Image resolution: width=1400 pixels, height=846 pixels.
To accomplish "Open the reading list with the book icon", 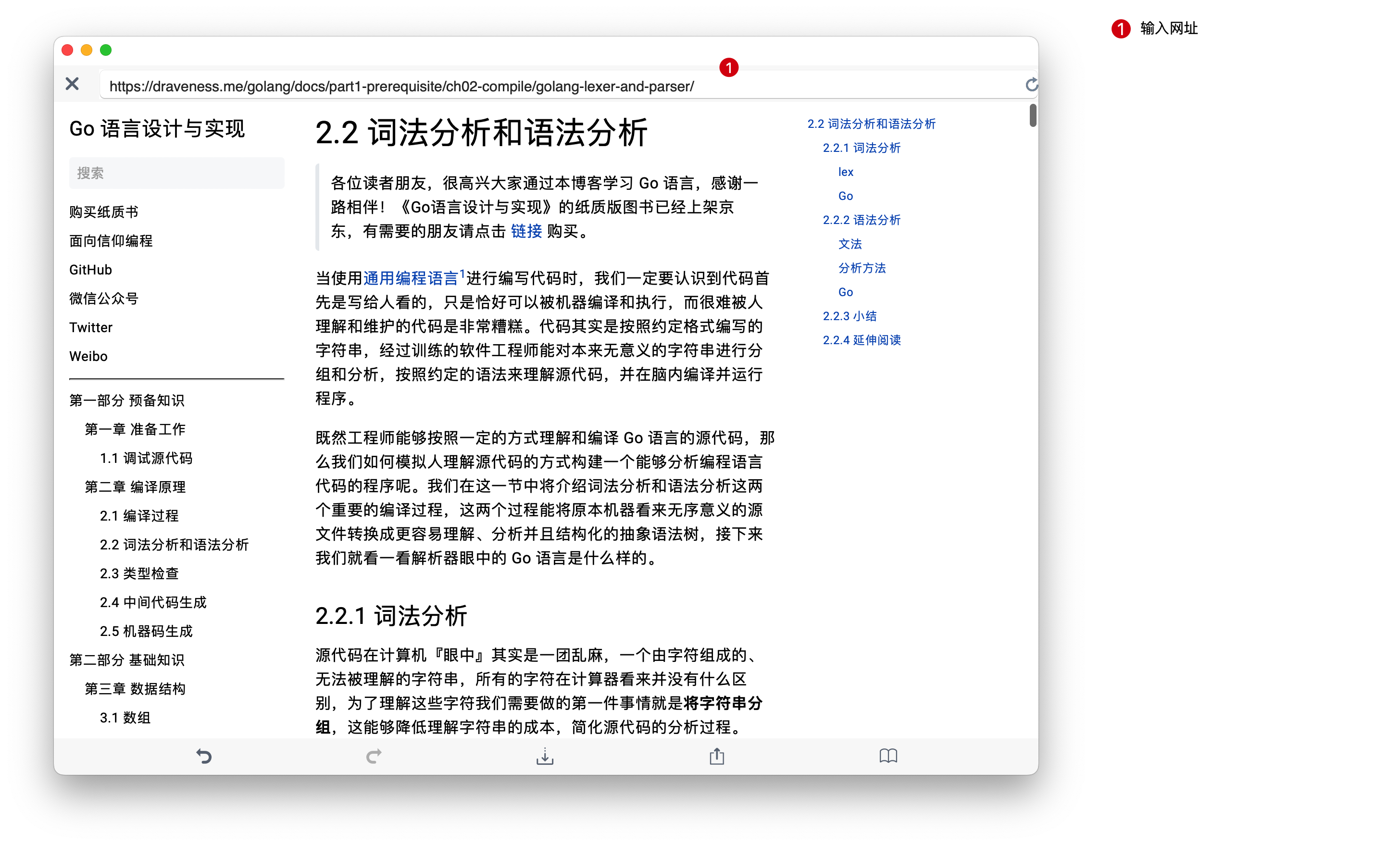I will 888,756.
